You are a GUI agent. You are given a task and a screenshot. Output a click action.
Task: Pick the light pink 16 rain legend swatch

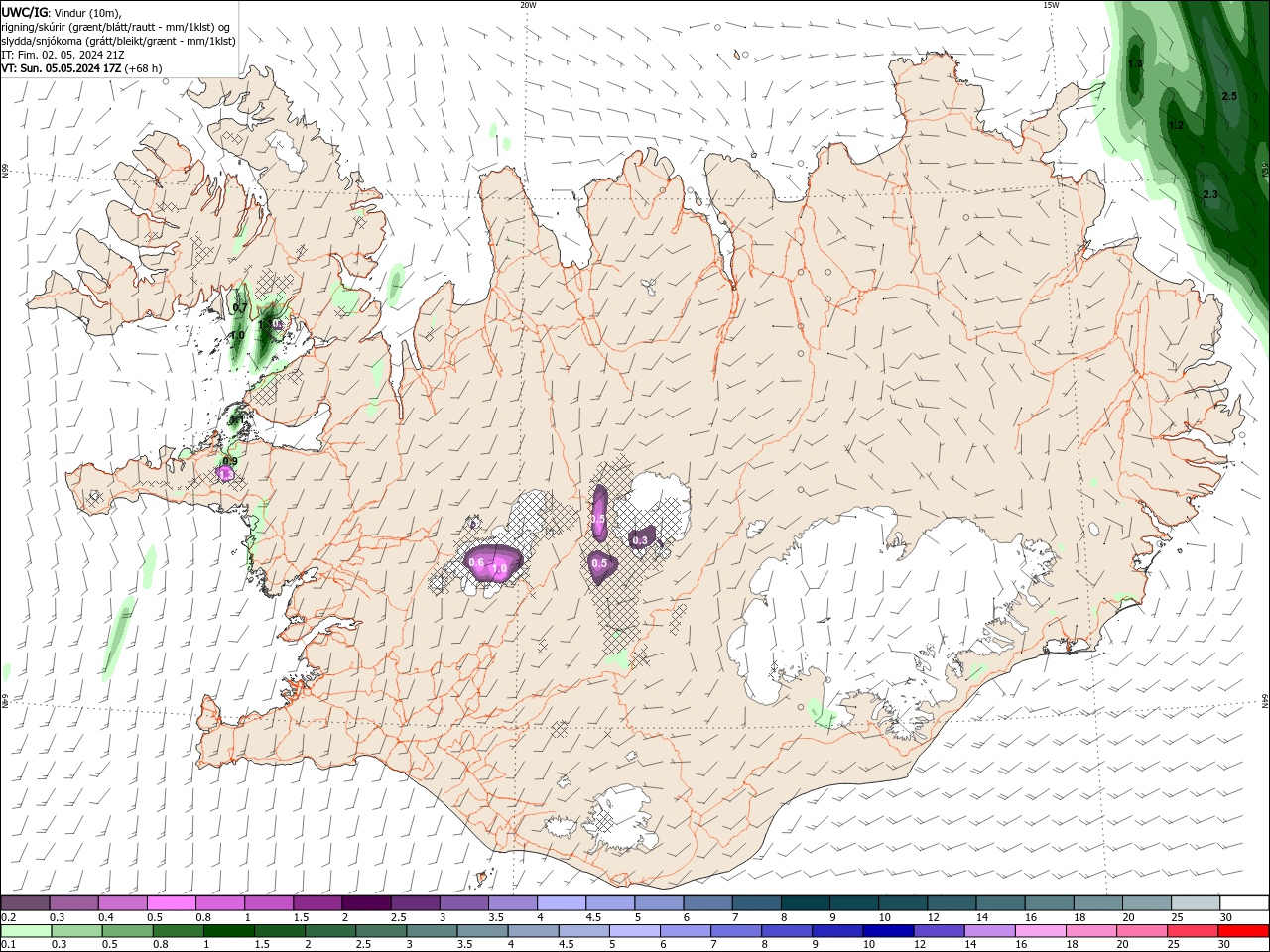click(x=1040, y=931)
